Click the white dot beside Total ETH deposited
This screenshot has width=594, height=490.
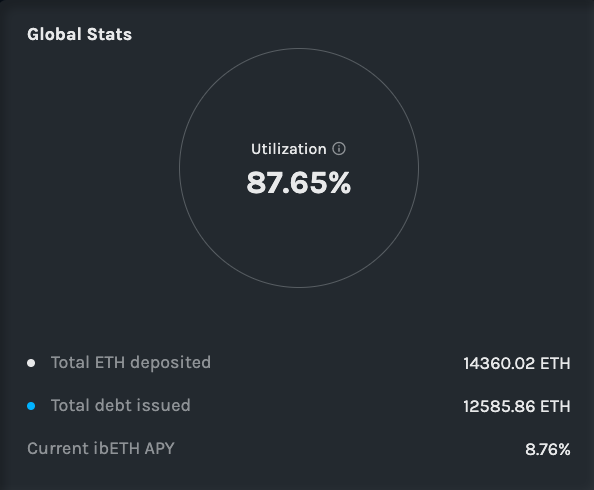click(31, 363)
